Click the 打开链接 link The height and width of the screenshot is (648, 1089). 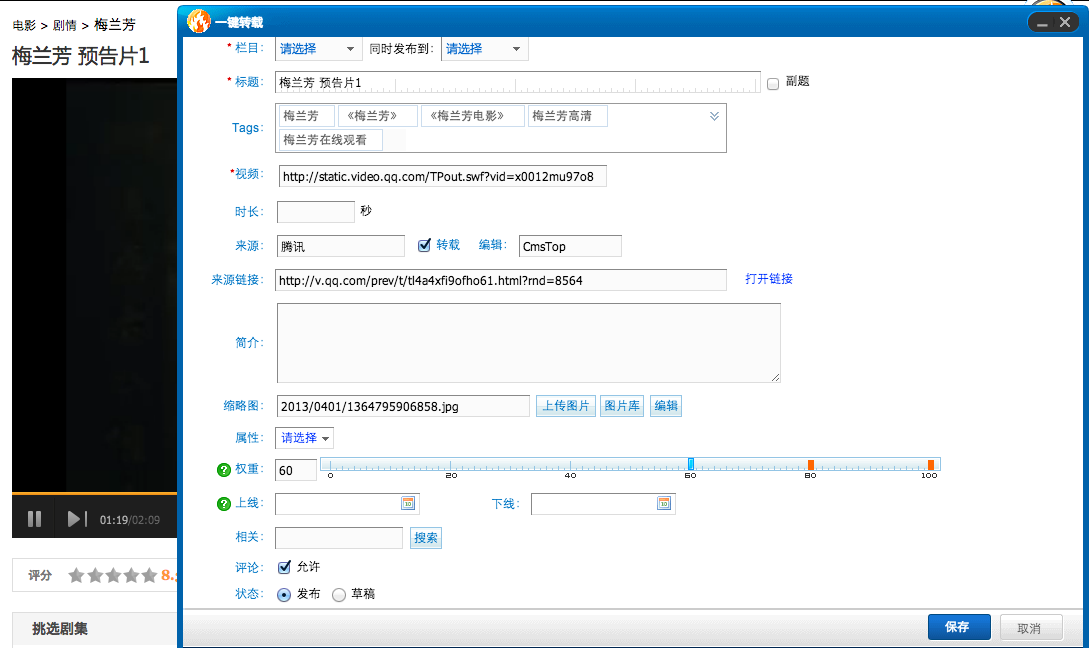[x=768, y=279]
